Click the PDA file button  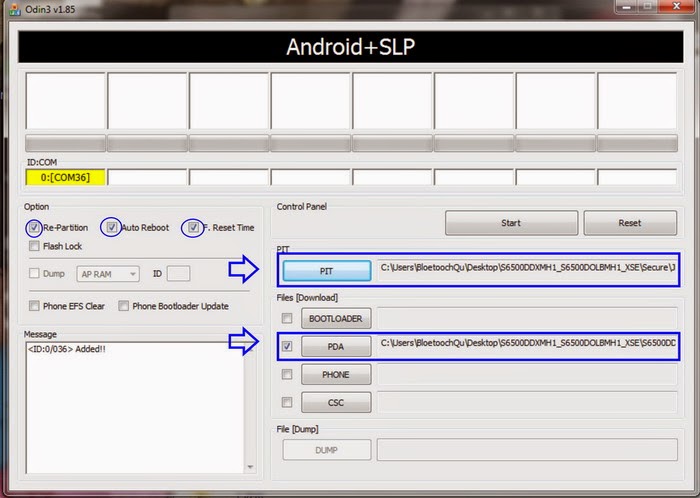pos(336,347)
